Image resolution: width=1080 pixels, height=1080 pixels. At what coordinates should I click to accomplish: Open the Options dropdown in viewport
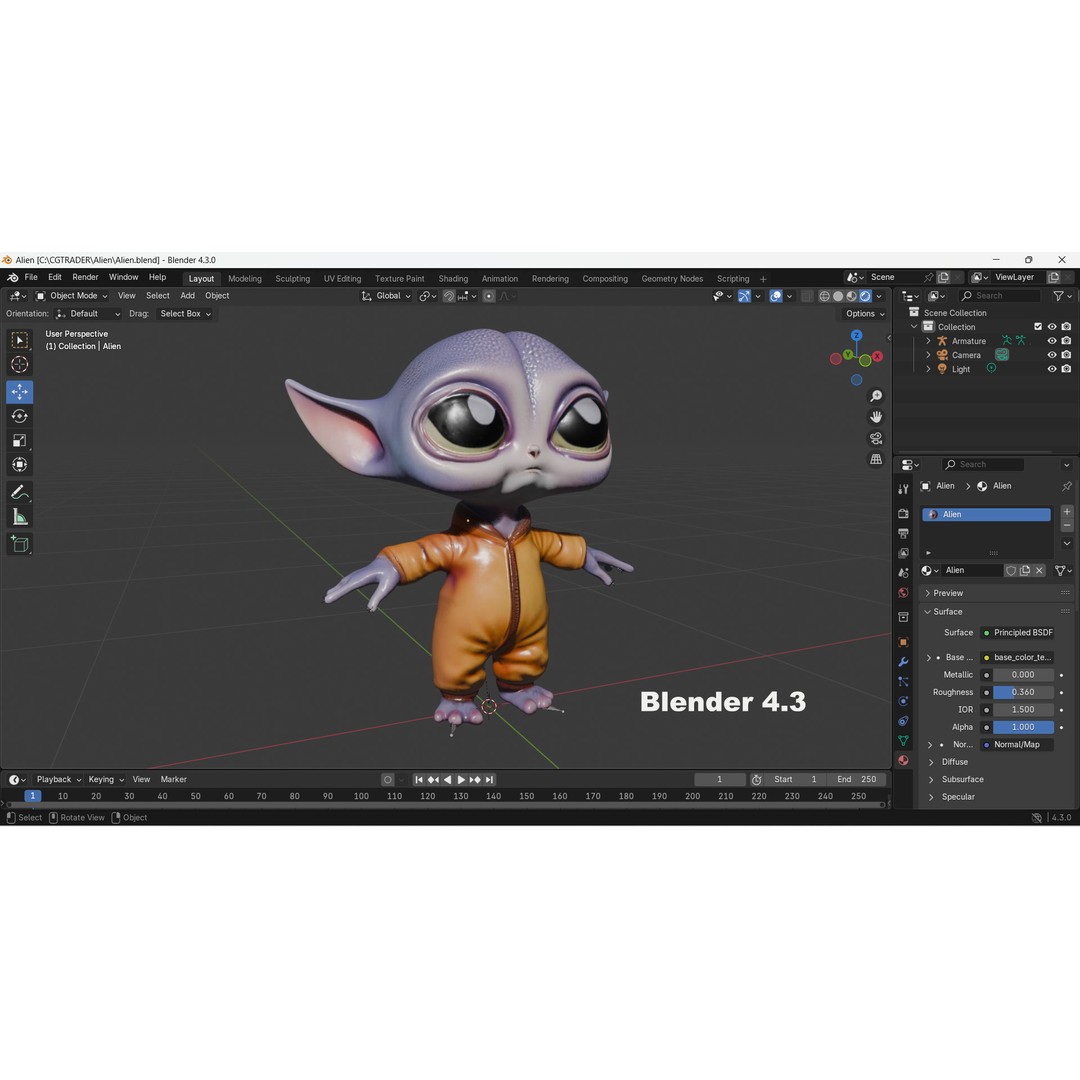pos(865,314)
